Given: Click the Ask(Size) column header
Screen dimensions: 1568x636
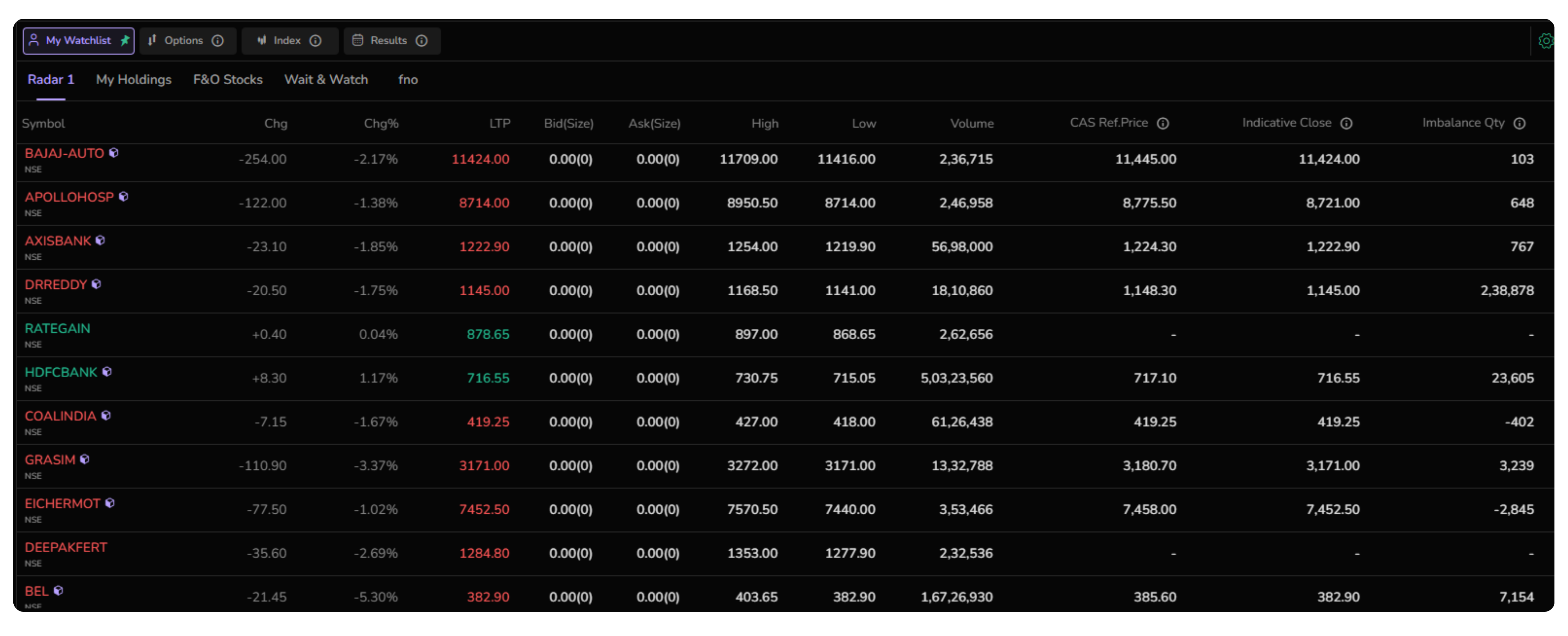Looking at the screenshot, I should point(654,123).
